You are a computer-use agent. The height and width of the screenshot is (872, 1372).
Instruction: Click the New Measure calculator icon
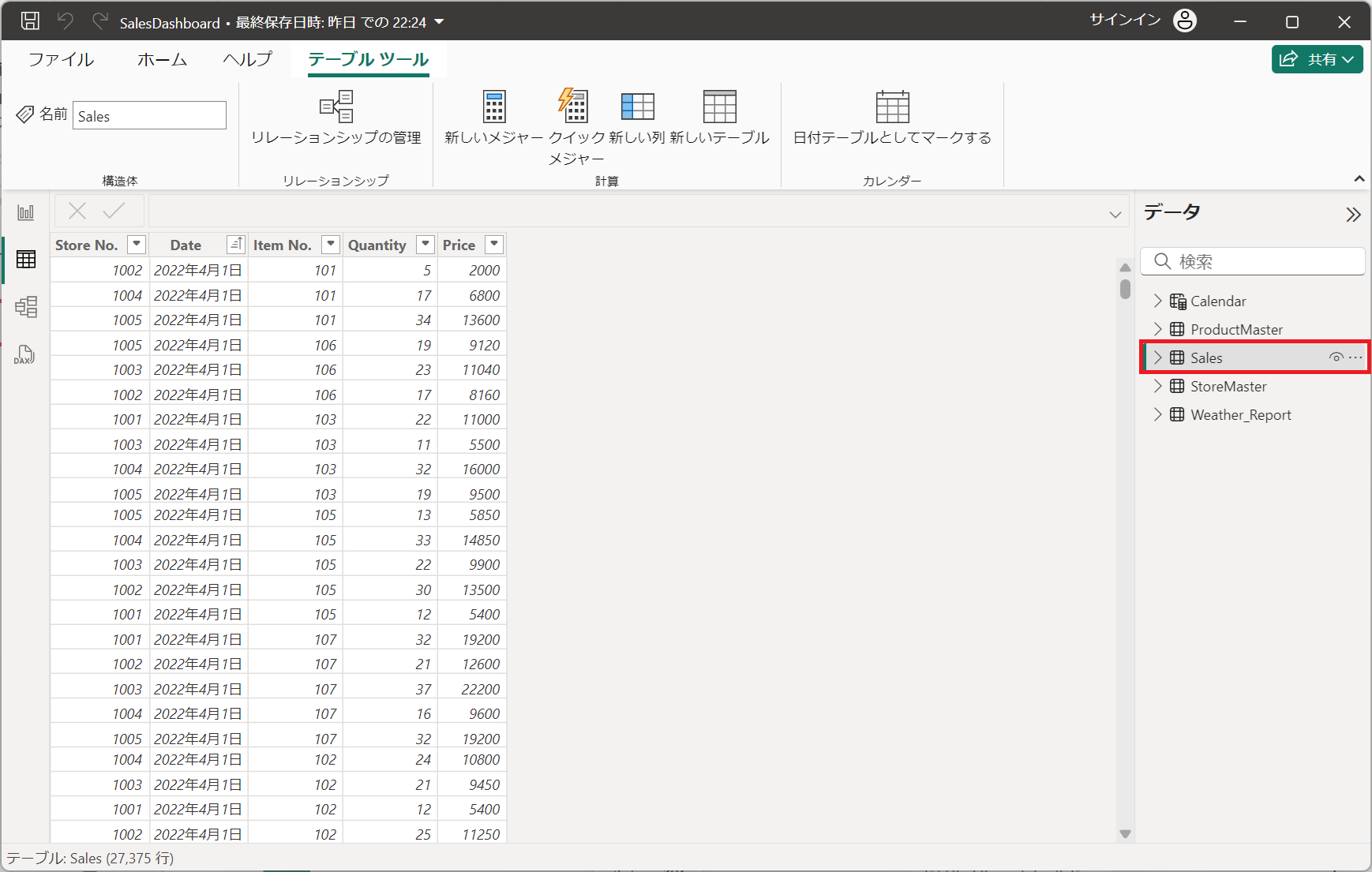494,107
